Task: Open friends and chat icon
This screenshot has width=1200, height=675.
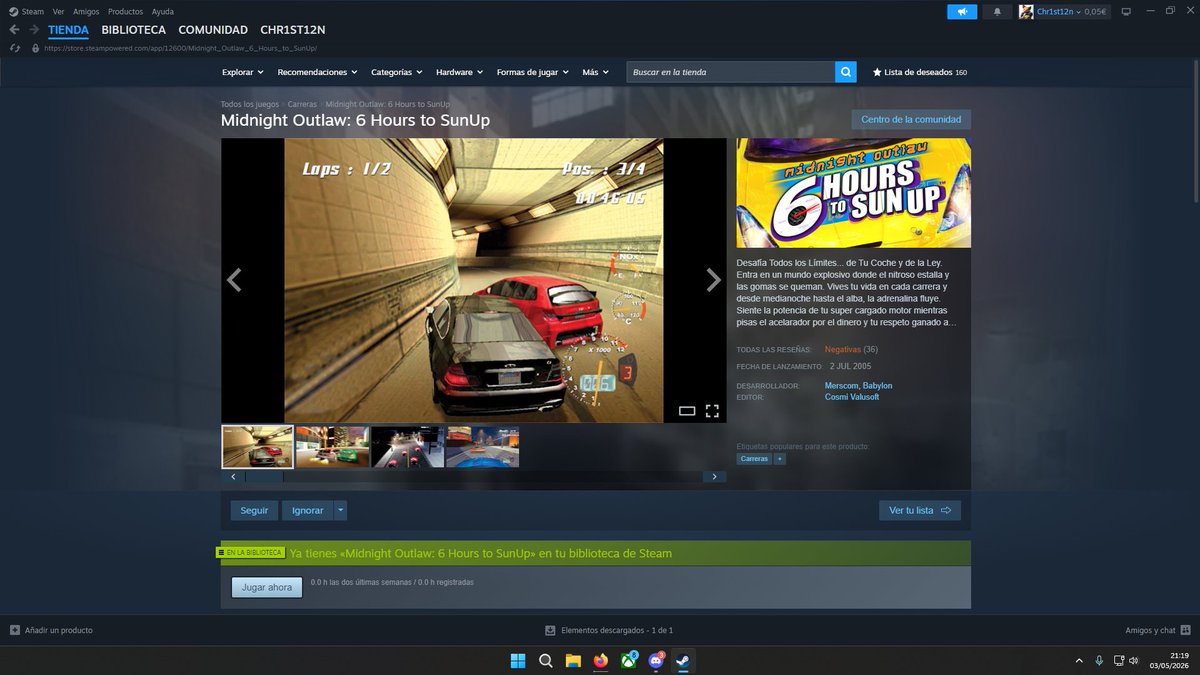Action: pyautogui.click(x=1185, y=630)
